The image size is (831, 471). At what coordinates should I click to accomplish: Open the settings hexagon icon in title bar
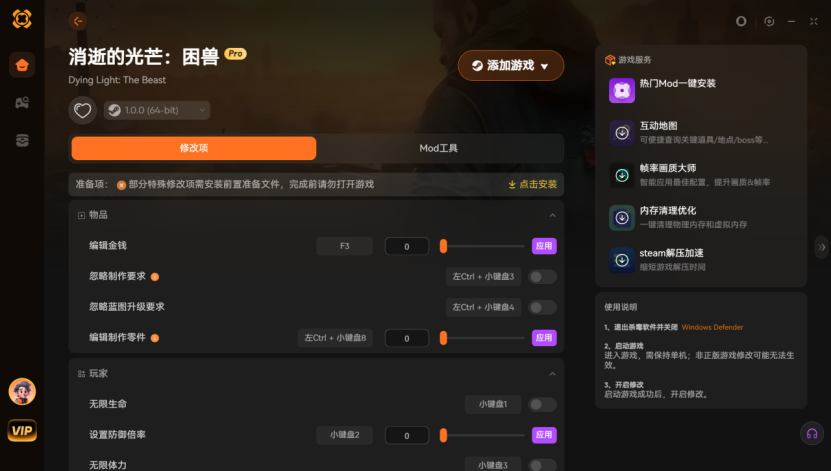(x=769, y=21)
